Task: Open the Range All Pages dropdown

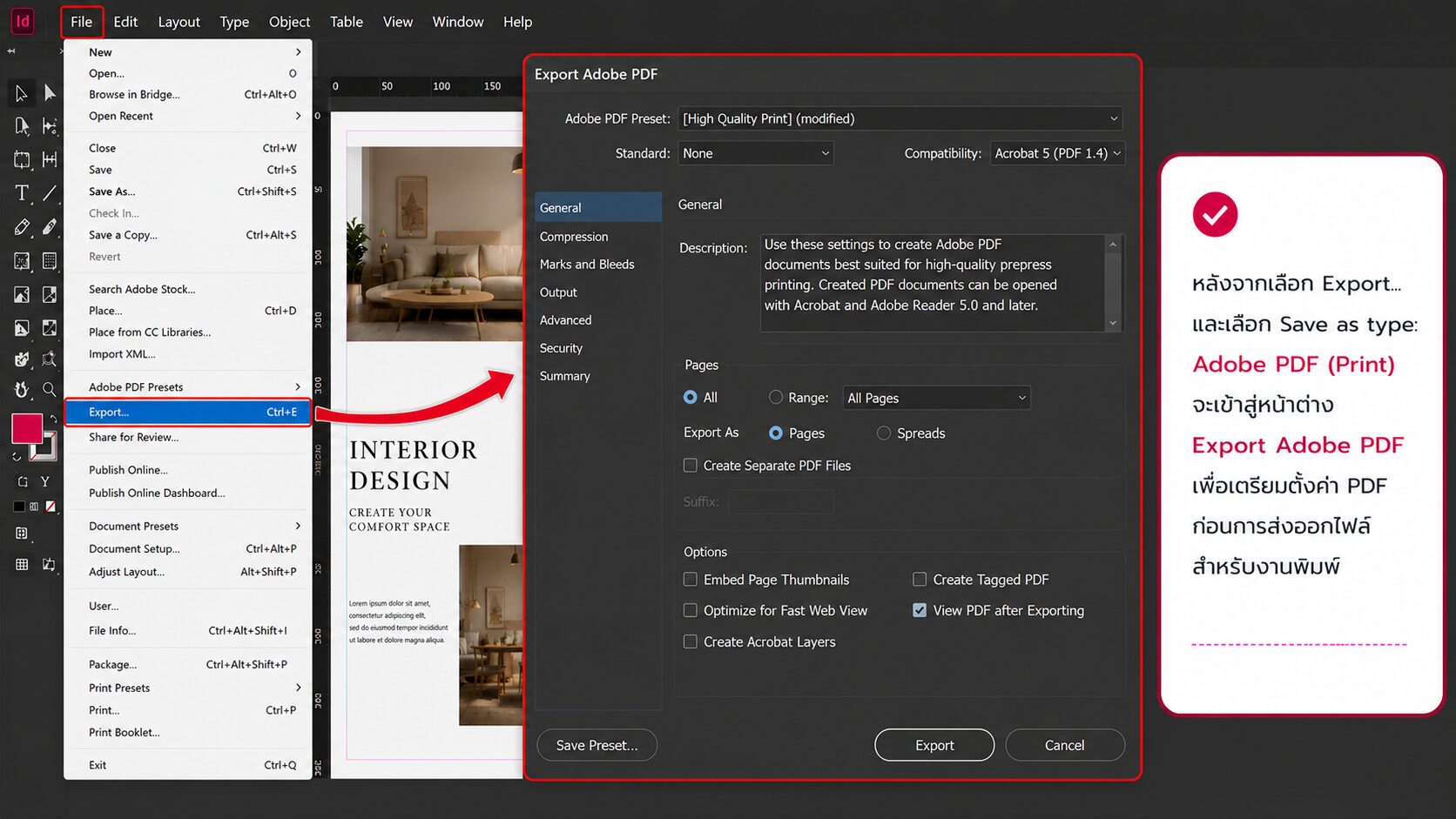Action: (x=937, y=398)
